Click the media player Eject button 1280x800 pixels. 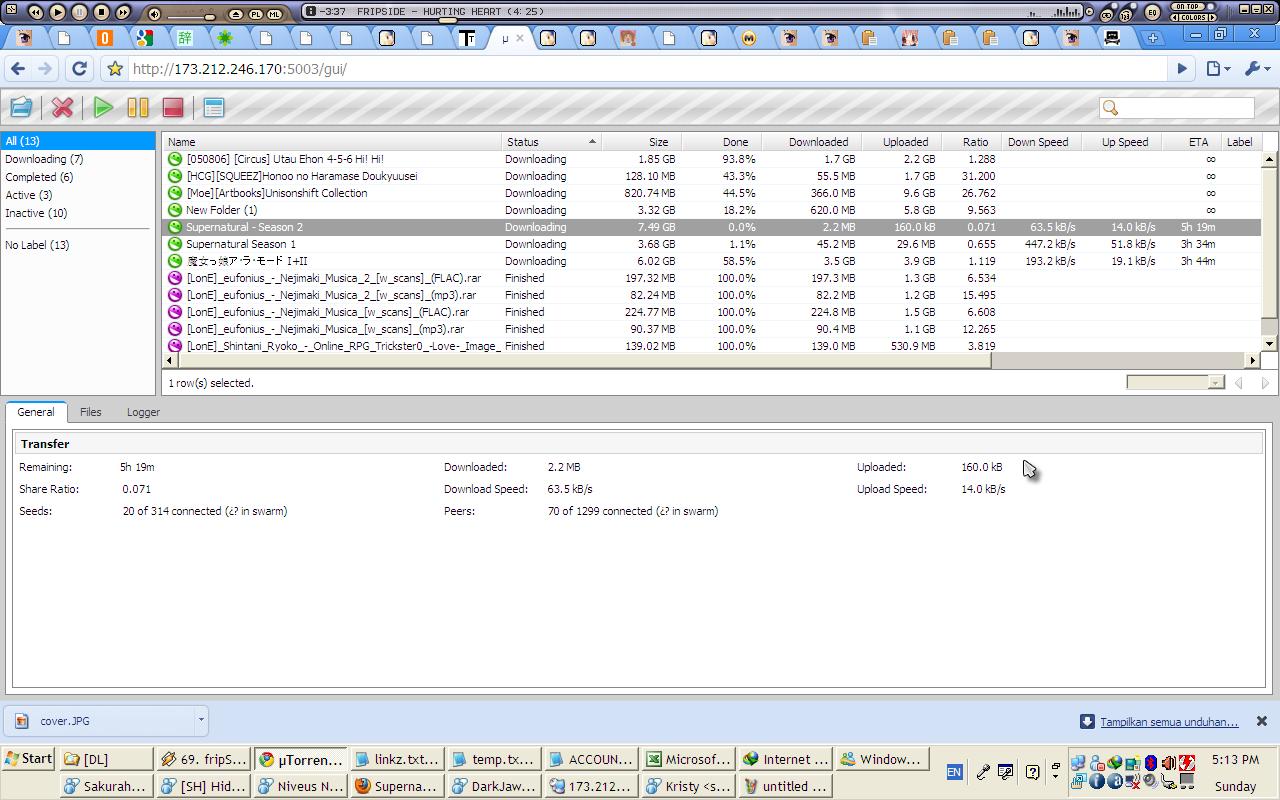click(236, 14)
